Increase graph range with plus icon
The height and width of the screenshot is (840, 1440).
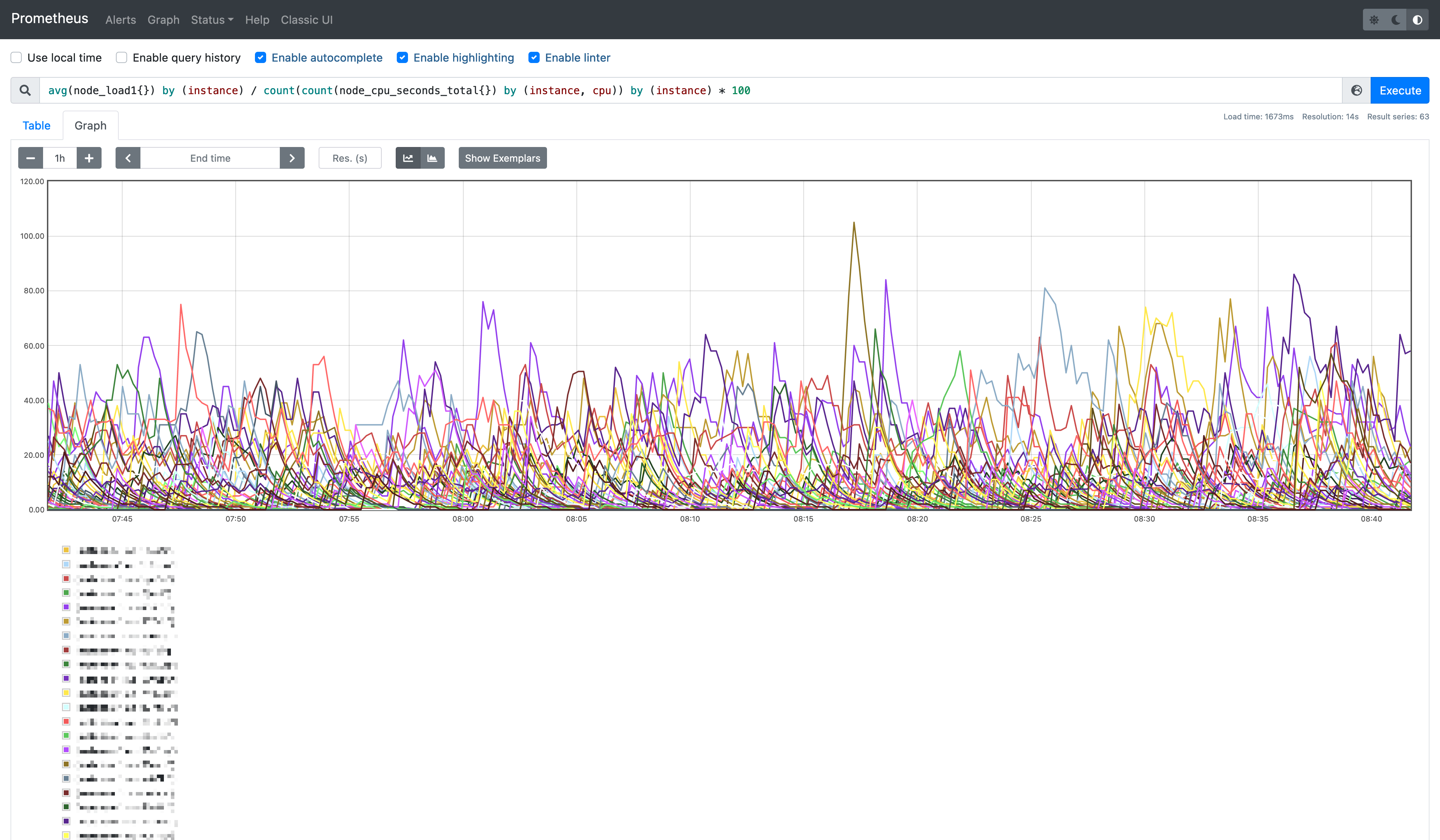(x=89, y=158)
